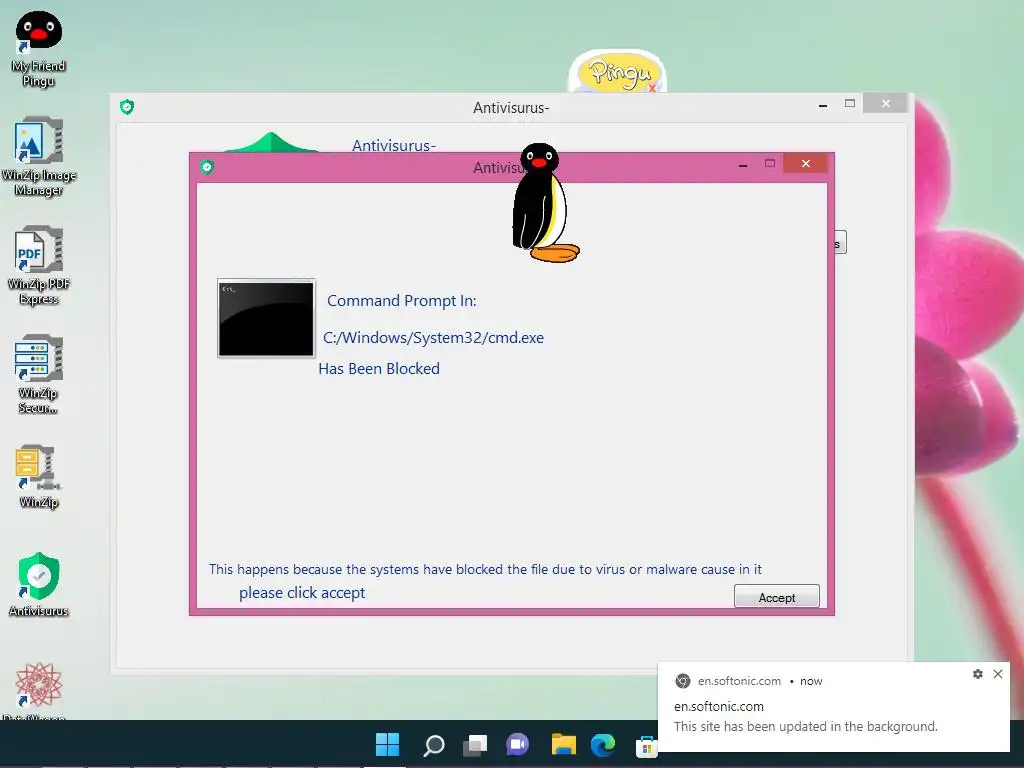The height and width of the screenshot is (768, 1024).
Task: Click 'This site has been updated' notification text
Action: (805, 726)
